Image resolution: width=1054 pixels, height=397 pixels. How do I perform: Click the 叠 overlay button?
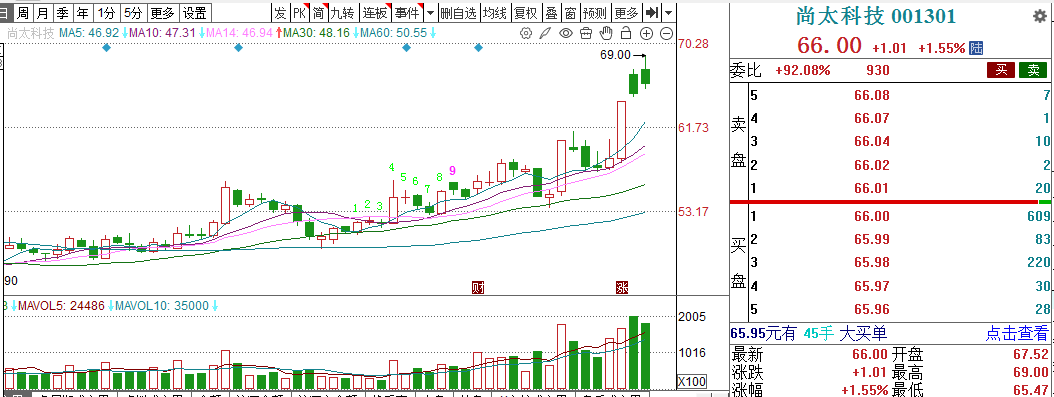point(551,12)
